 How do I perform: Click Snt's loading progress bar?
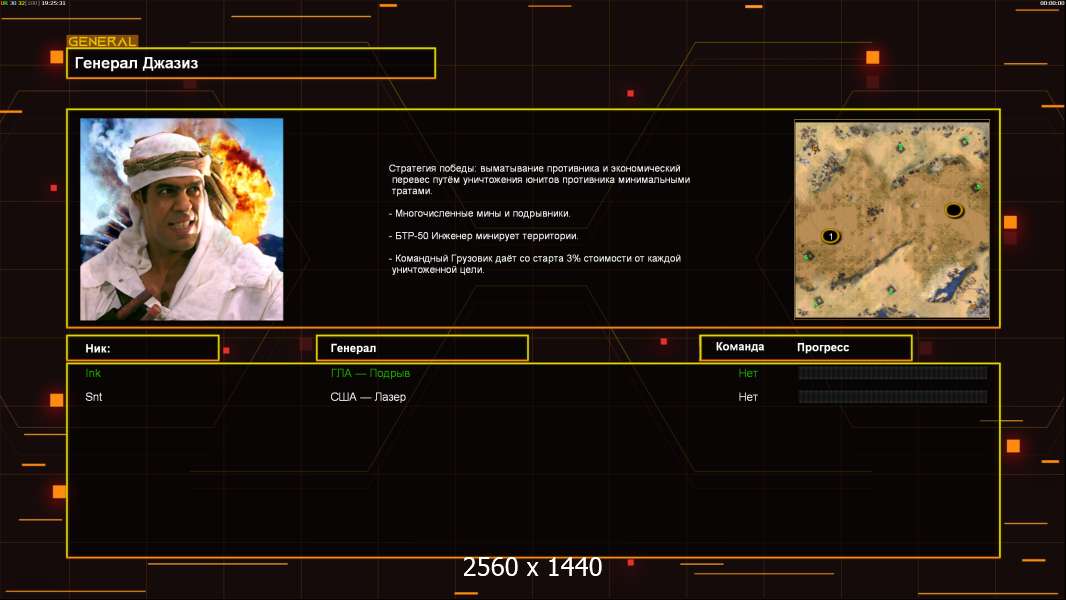coord(892,397)
